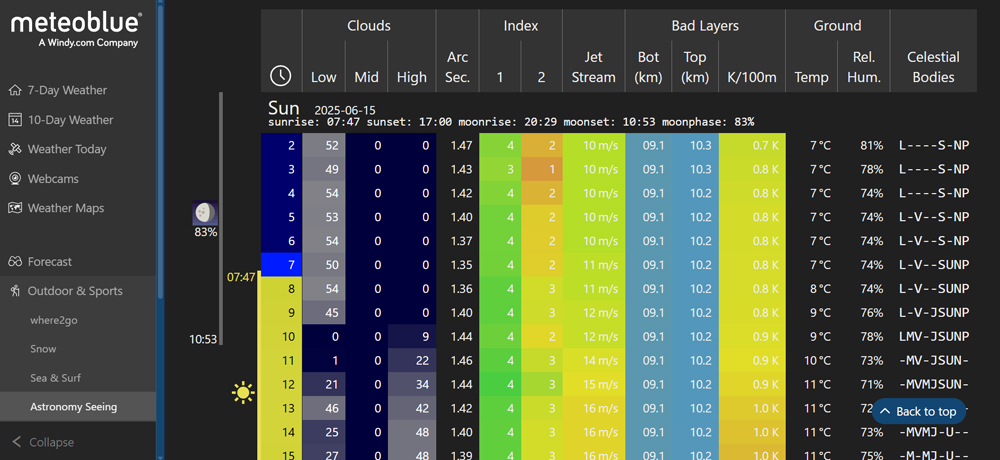The width and height of the screenshot is (1000, 460).
Task: Click the Bad Layers group header
Action: (x=705, y=26)
